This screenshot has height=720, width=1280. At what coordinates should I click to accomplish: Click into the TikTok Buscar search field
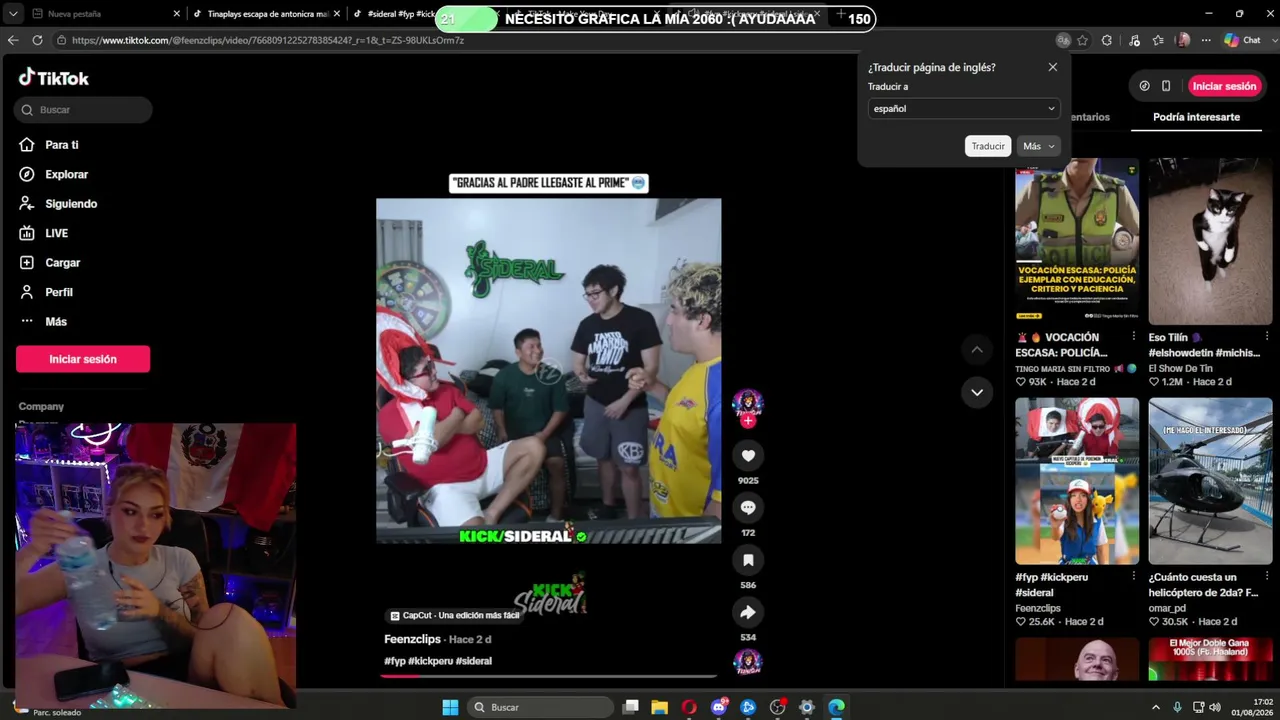[x=83, y=110]
